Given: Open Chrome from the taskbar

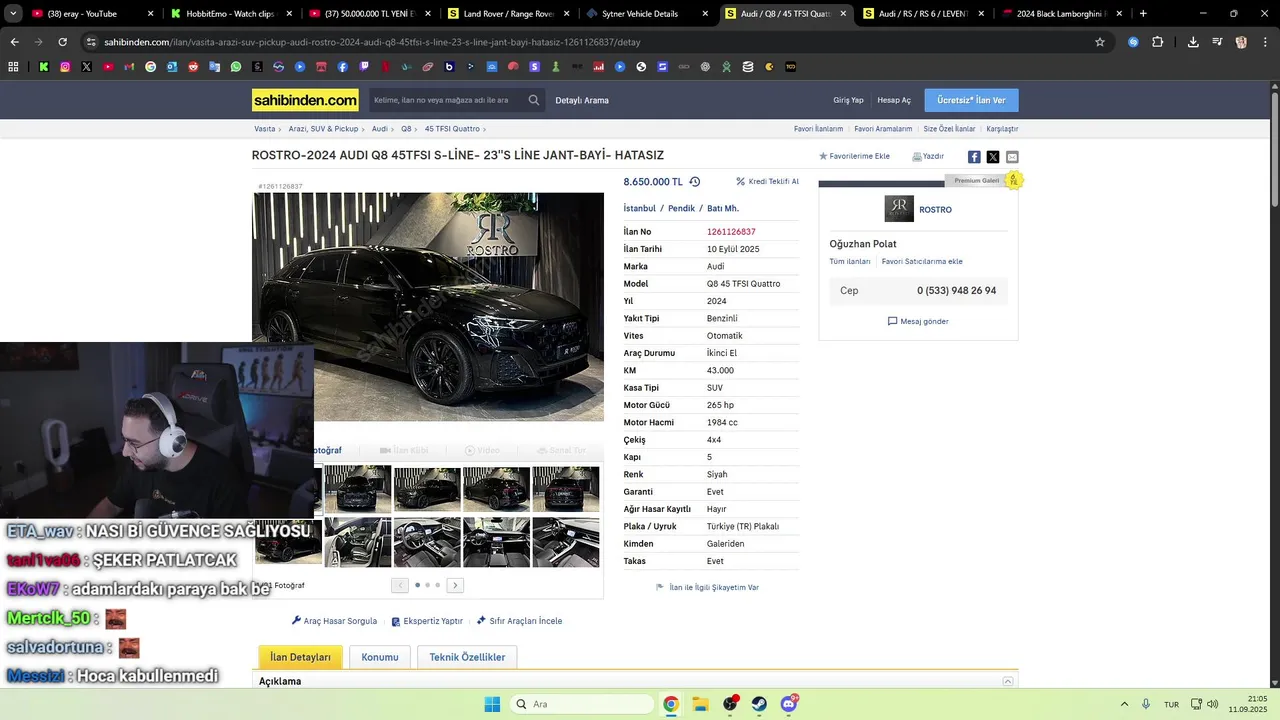Looking at the screenshot, I should tap(671, 704).
